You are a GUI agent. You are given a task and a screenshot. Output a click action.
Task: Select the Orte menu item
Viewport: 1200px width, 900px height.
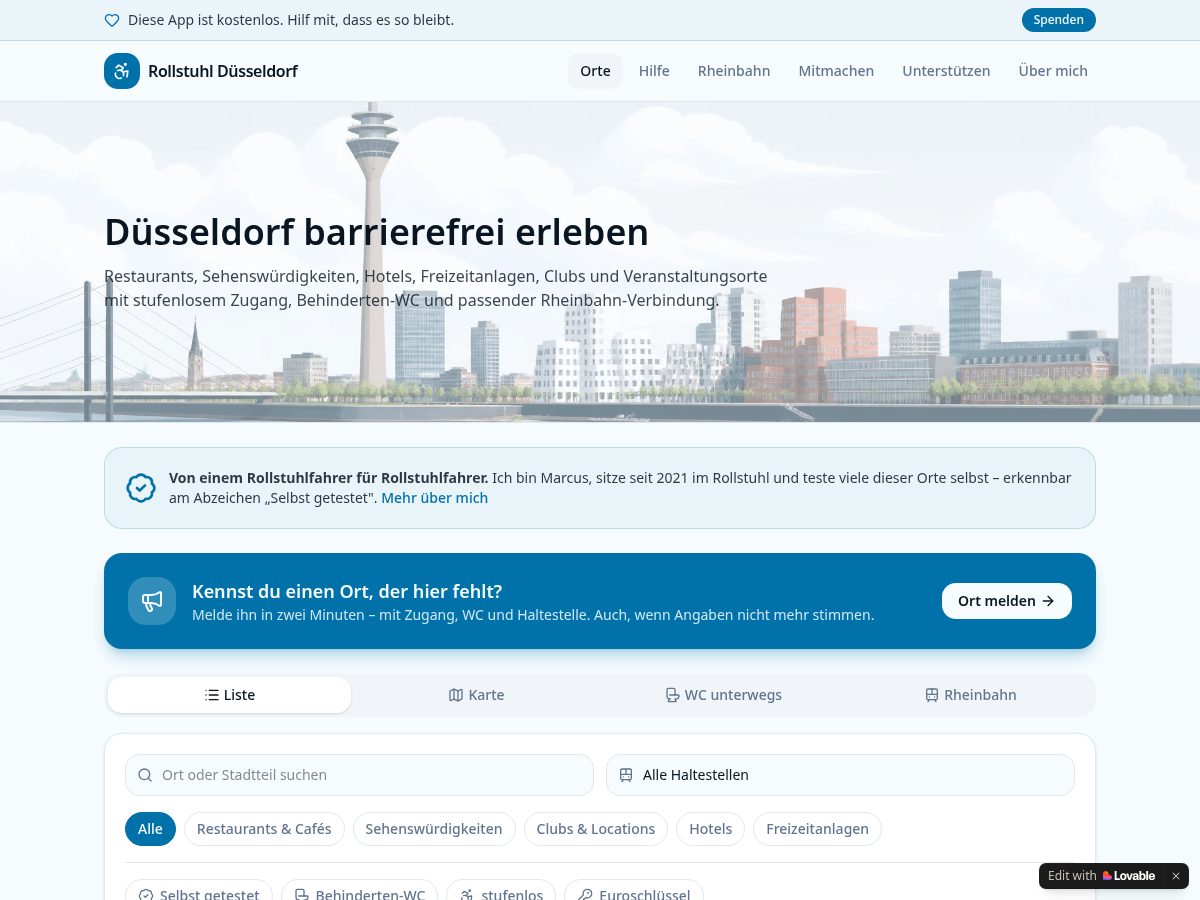595,71
